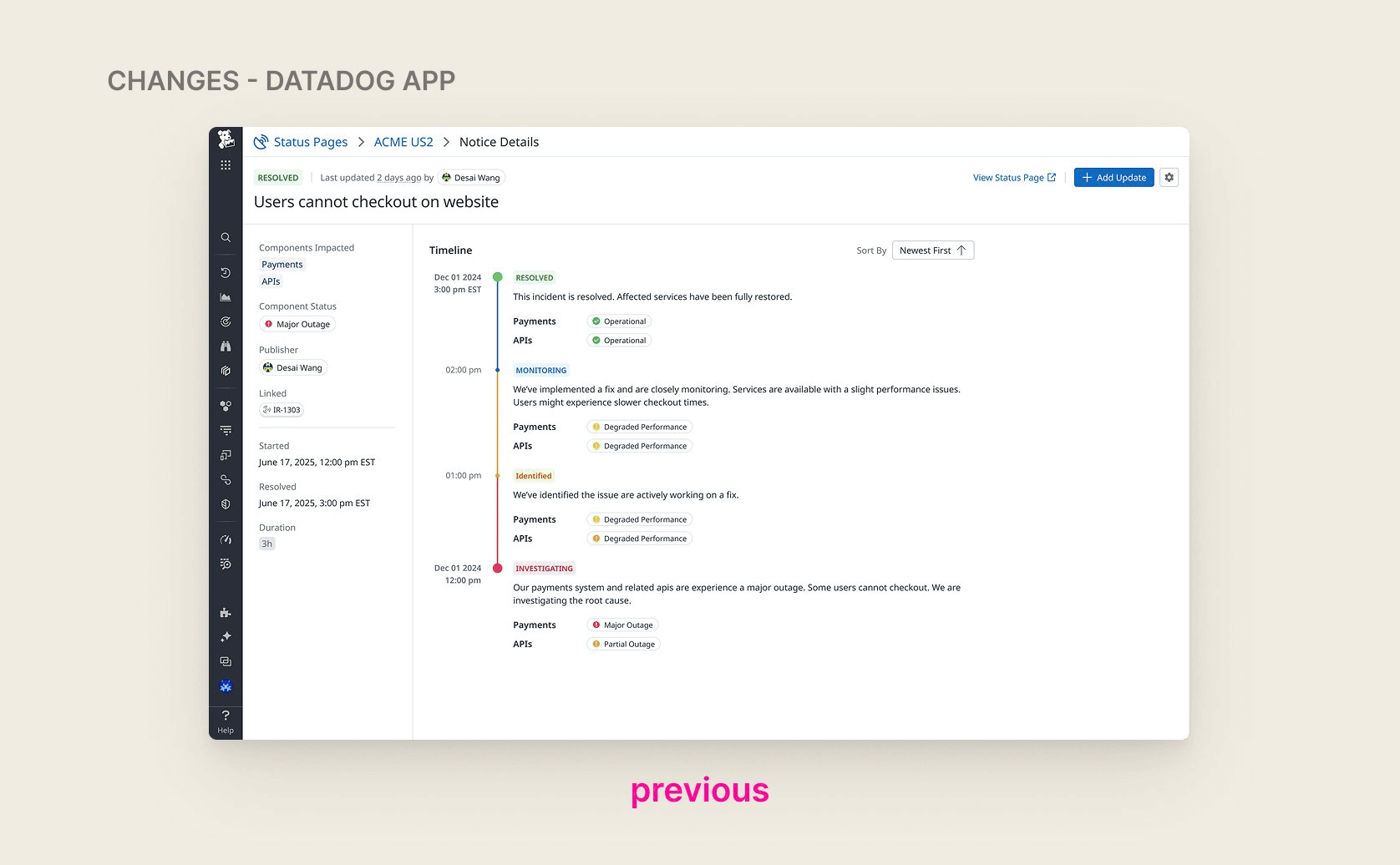Viewport: 1400px width, 865px height.
Task: Click the Major Outage component status badge
Action: (297, 324)
